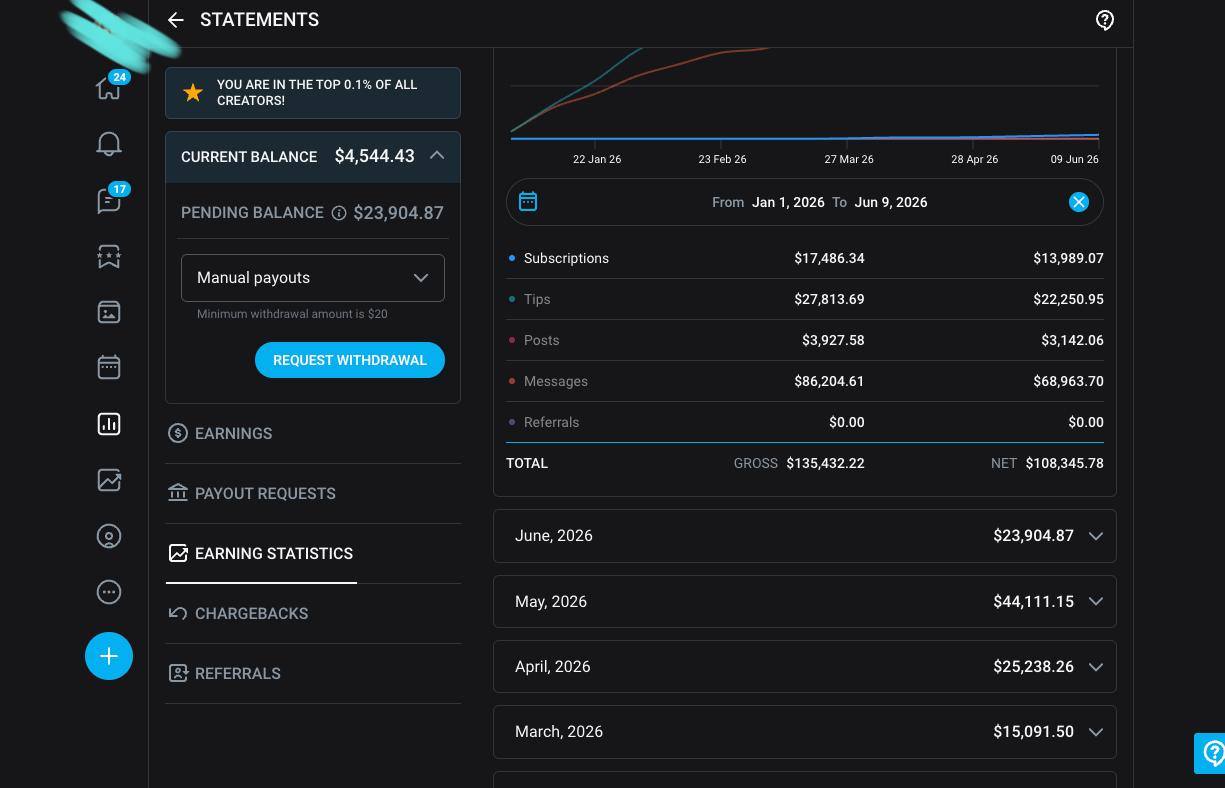Click the help question mark icon
The image size is (1225, 788).
[1105, 20]
